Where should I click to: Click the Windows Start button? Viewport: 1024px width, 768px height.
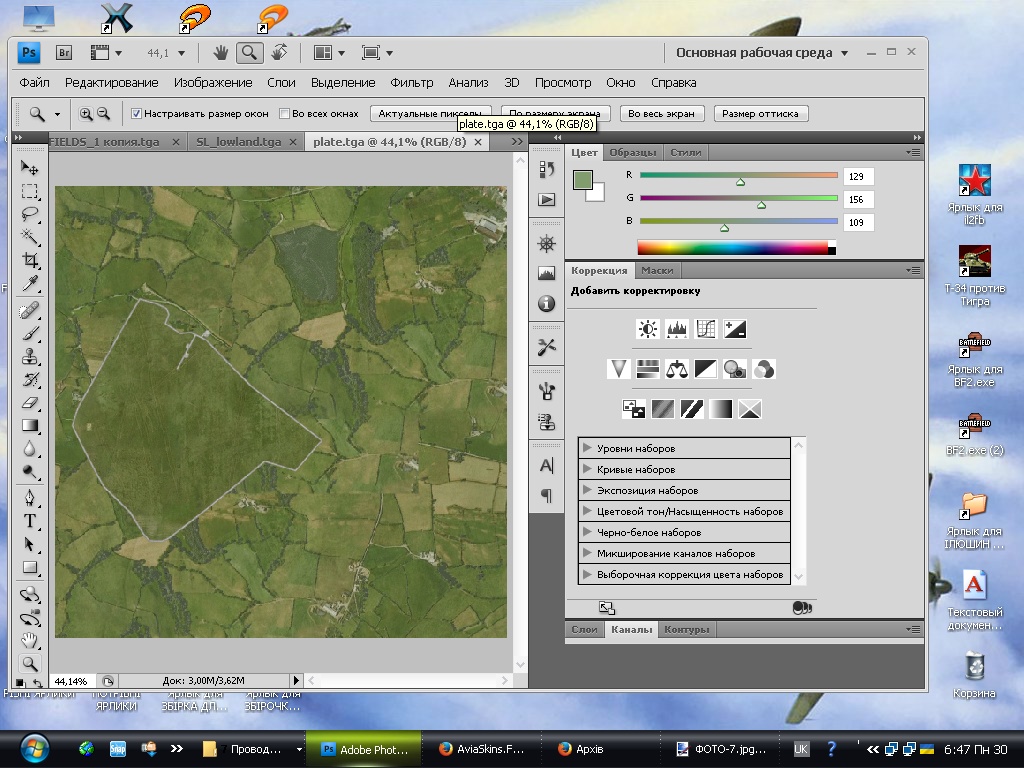pos(34,748)
